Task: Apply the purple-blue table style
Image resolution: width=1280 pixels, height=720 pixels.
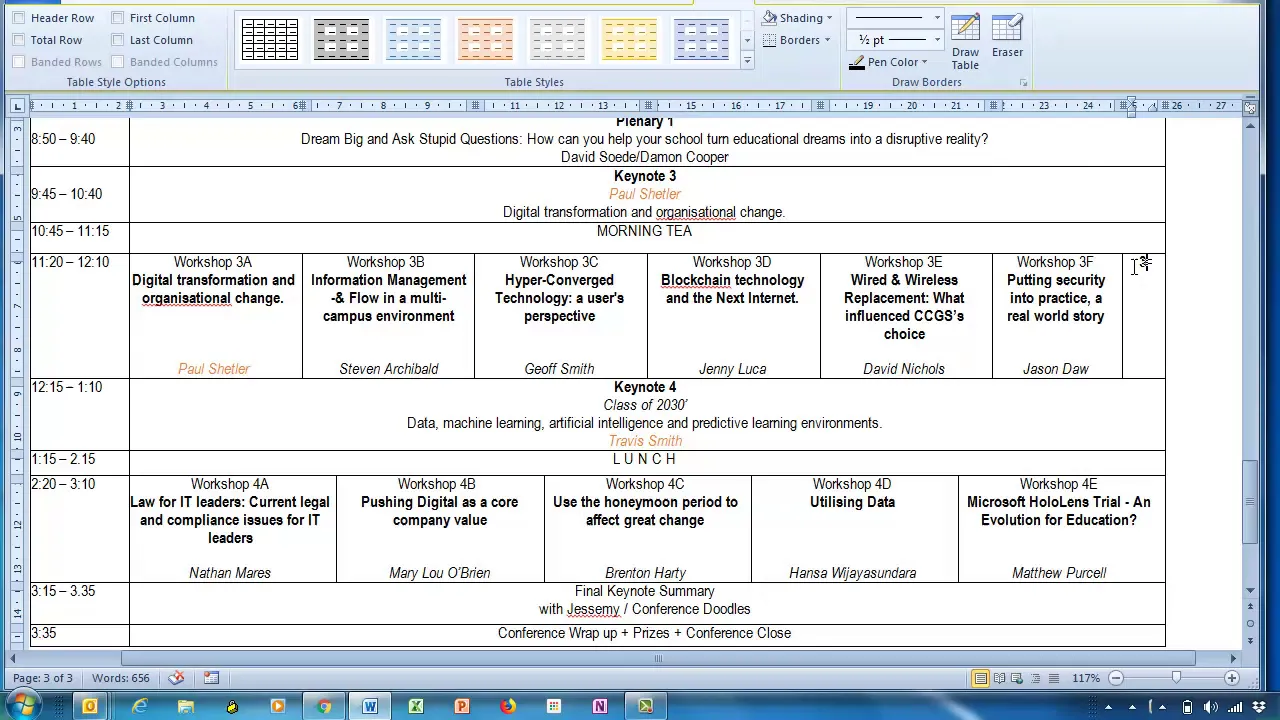Action: [x=702, y=40]
